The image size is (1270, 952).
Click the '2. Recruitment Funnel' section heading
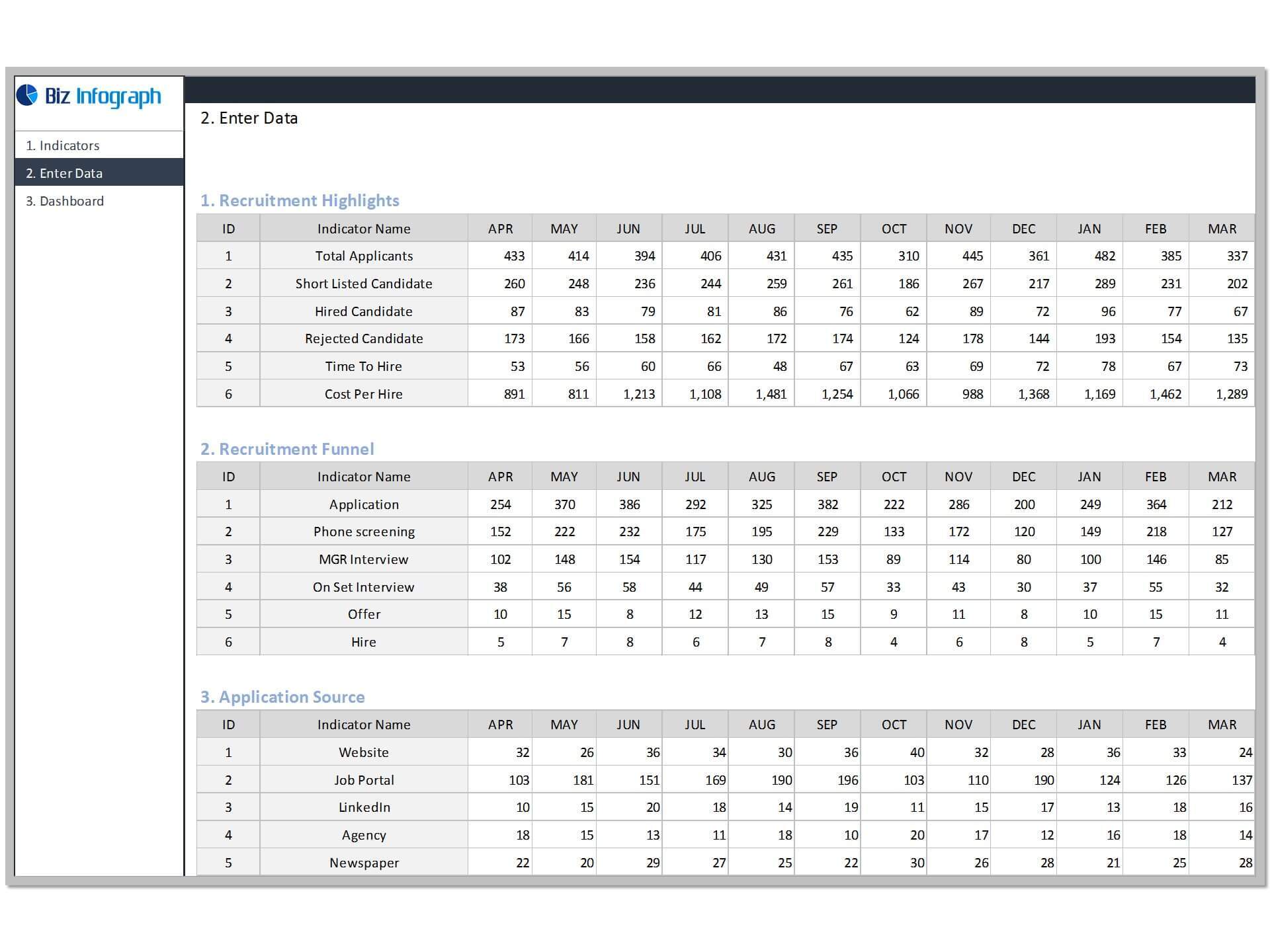tap(287, 449)
